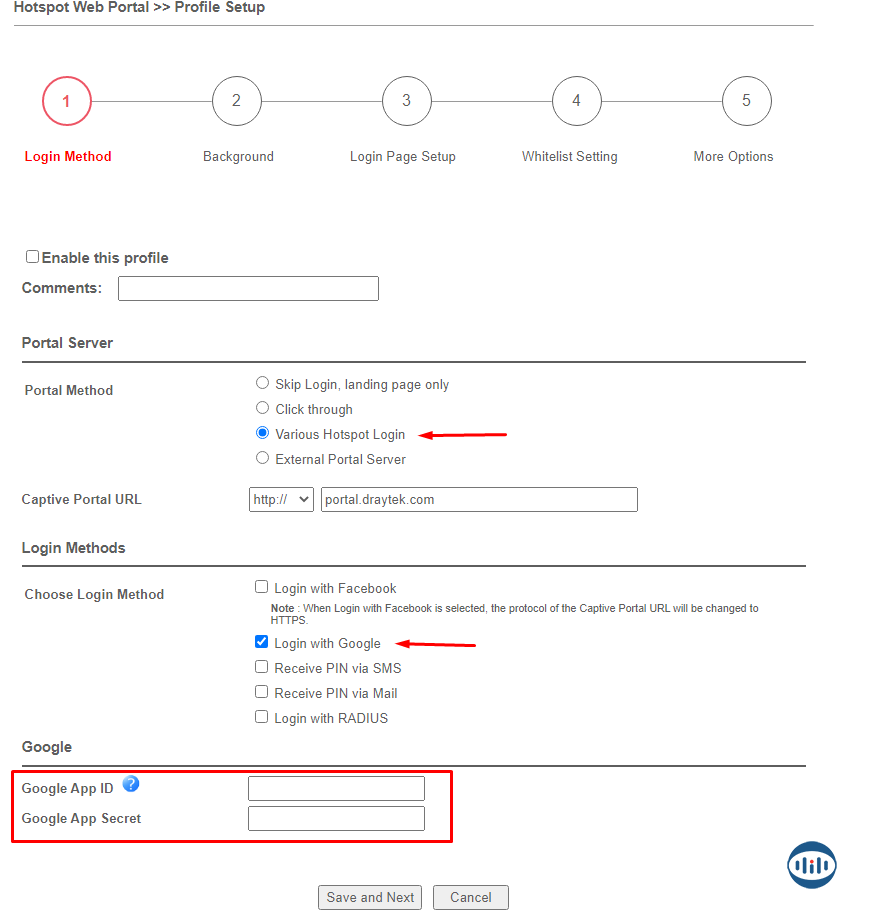Uncheck Login with Google
The width and height of the screenshot is (880, 913).
(262, 642)
